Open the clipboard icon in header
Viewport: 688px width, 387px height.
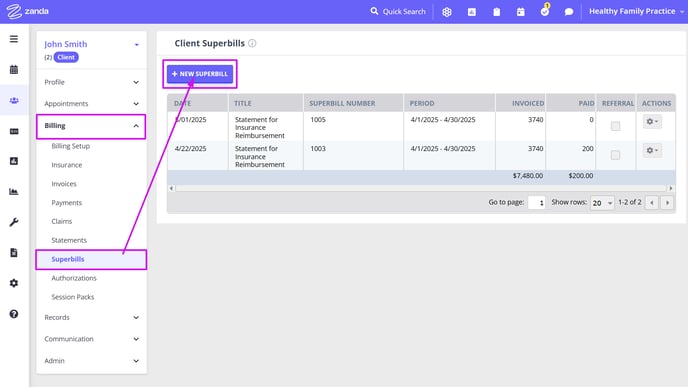click(x=496, y=12)
